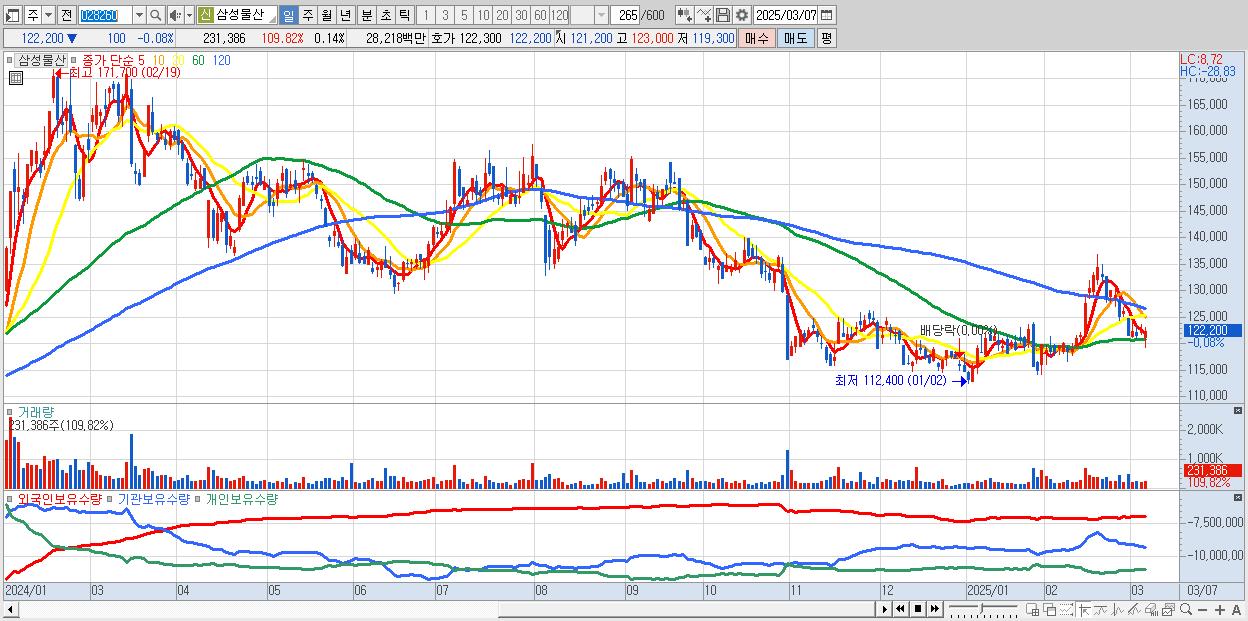Switch to the 주 weekly chart period
Viewport: 1248px width, 621px height.
[307, 16]
